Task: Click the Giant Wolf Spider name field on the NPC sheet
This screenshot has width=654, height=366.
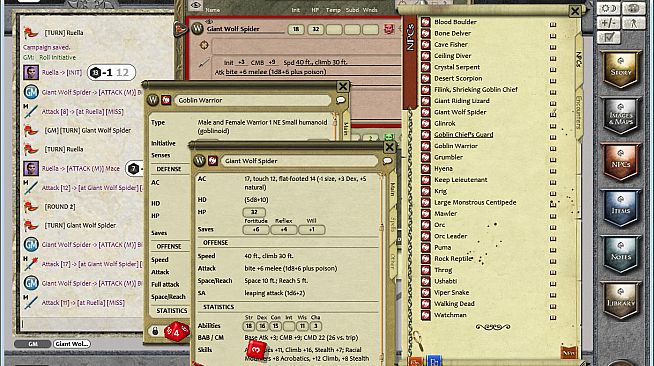Action: point(299,161)
